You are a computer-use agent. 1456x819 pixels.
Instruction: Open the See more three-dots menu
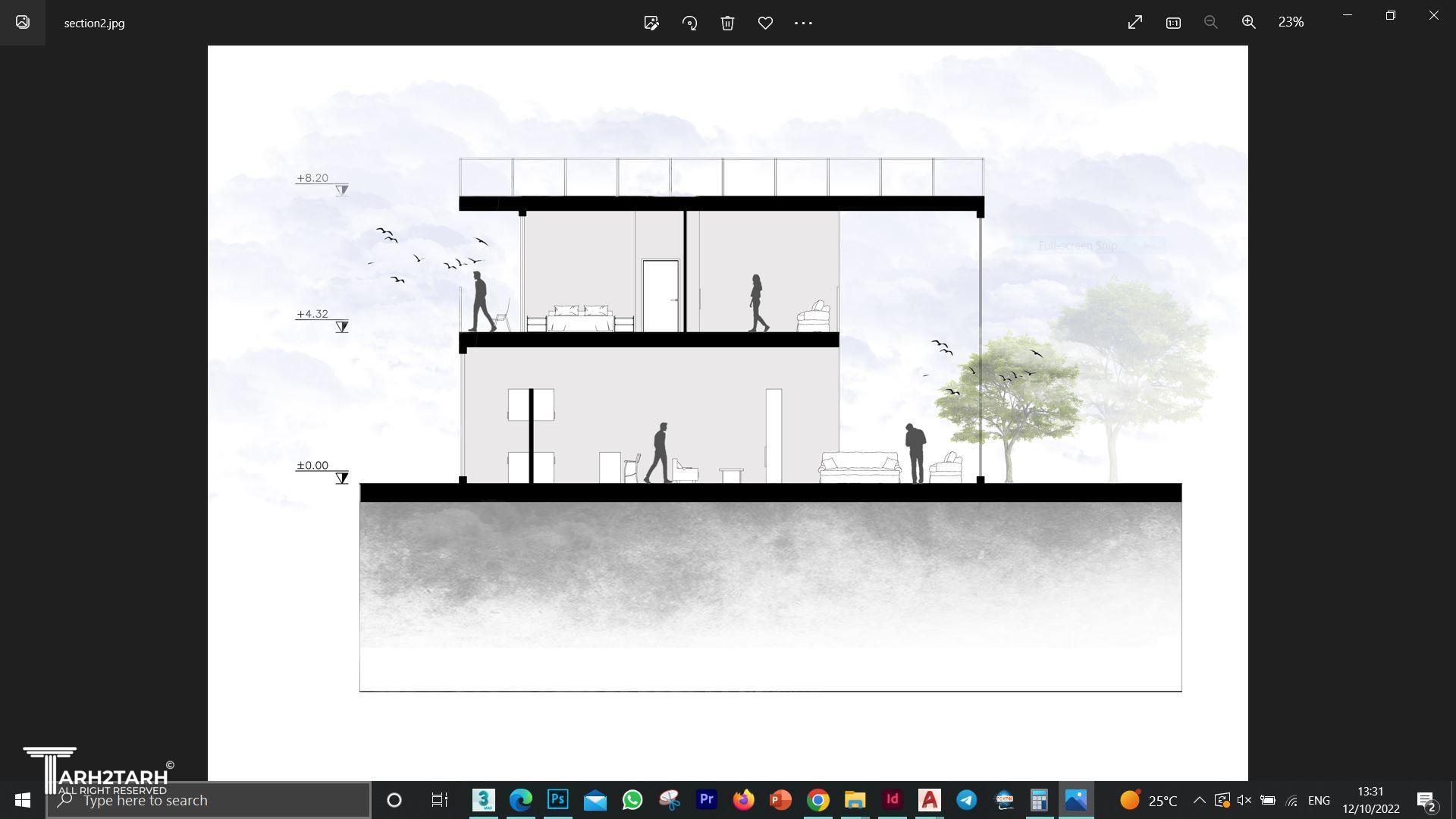[x=803, y=23]
